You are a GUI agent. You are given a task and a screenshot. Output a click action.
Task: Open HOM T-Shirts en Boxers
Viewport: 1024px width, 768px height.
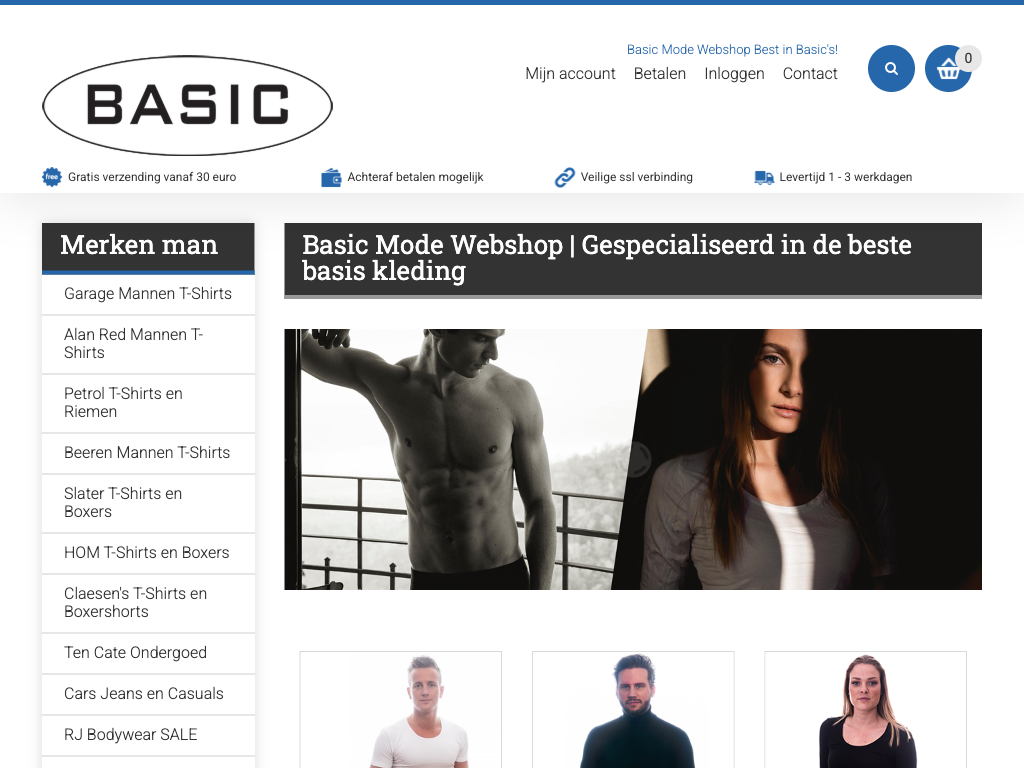[x=148, y=553]
